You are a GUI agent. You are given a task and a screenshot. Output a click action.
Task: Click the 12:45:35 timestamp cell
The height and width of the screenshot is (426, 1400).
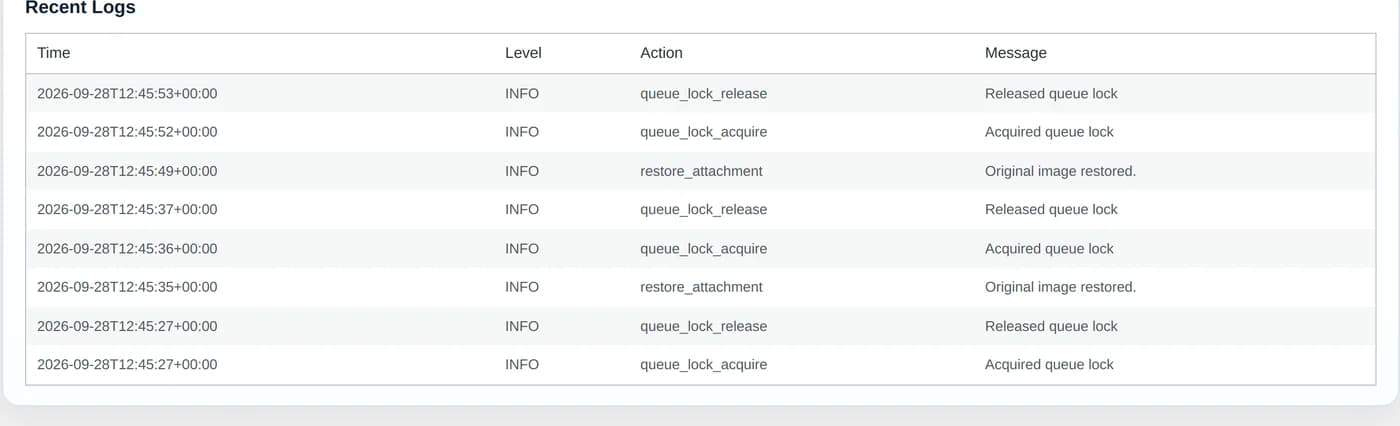(127, 287)
